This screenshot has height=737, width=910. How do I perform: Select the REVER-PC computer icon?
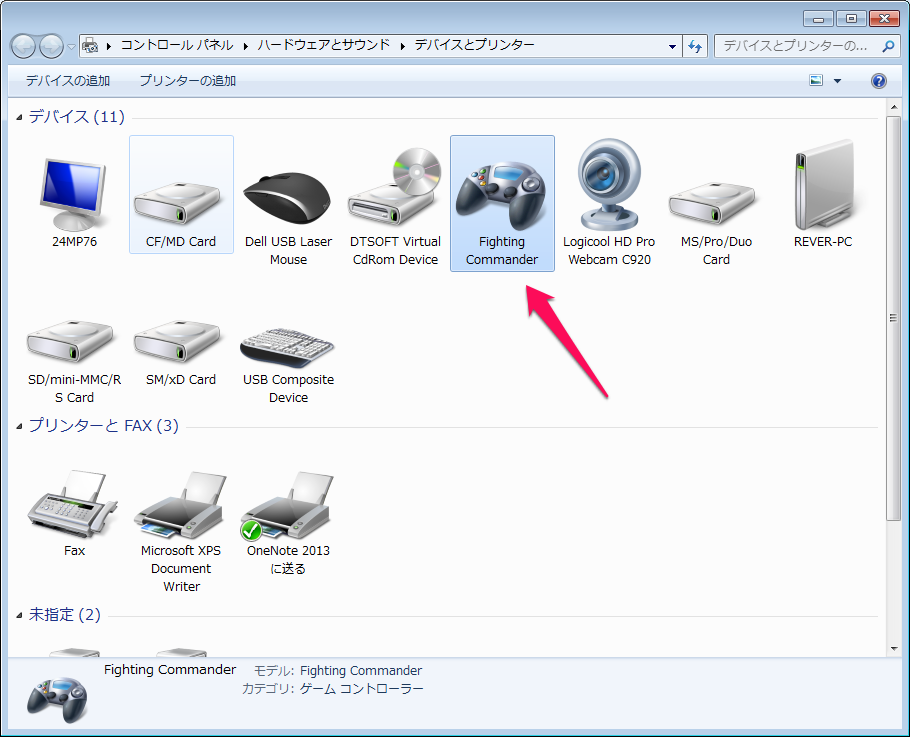click(x=824, y=185)
